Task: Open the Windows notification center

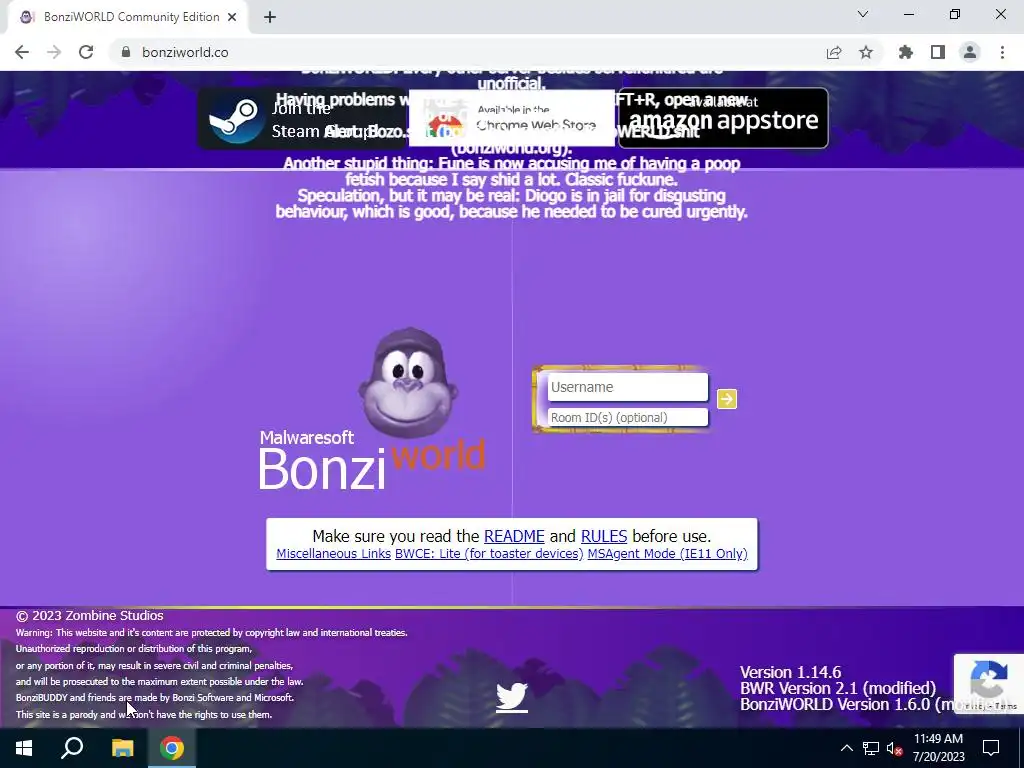Action: pos(991,748)
